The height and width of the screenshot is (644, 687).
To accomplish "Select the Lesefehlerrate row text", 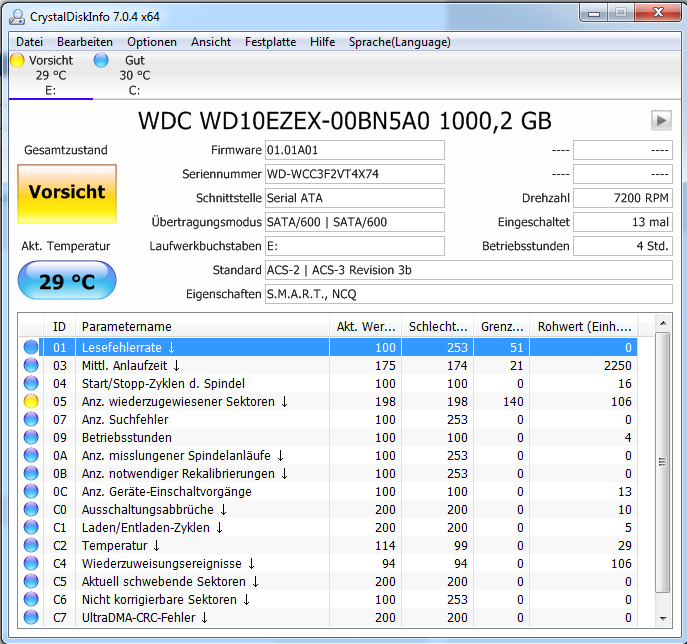I will pyautogui.click(x=128, y=347).
